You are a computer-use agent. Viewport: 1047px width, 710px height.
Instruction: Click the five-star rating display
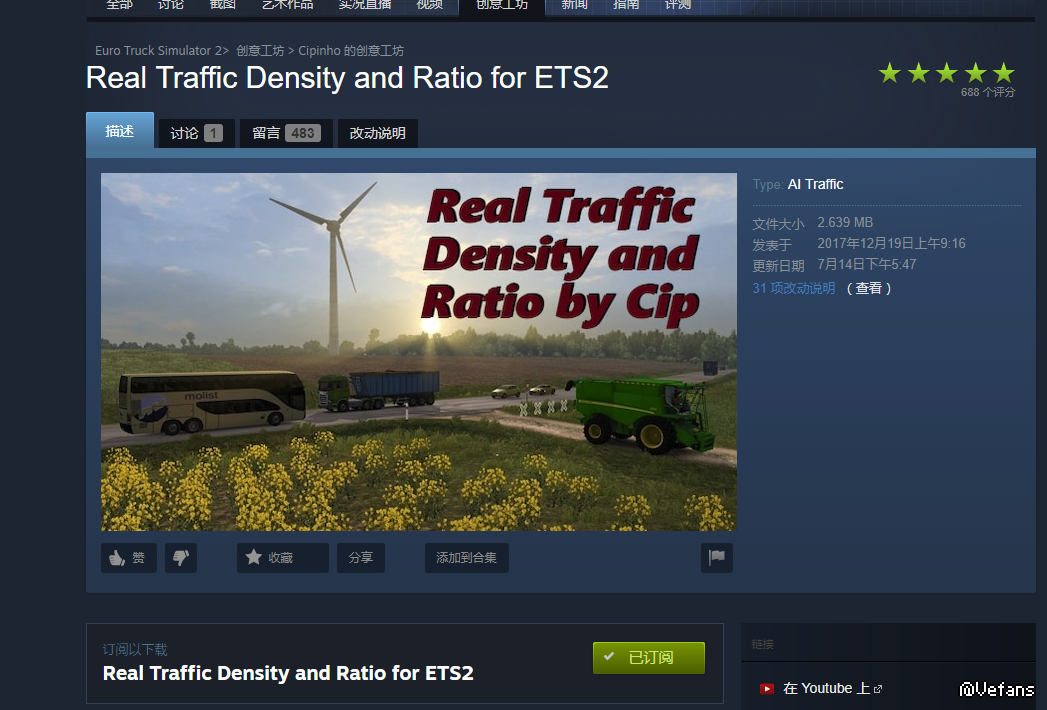pos(947,73)
